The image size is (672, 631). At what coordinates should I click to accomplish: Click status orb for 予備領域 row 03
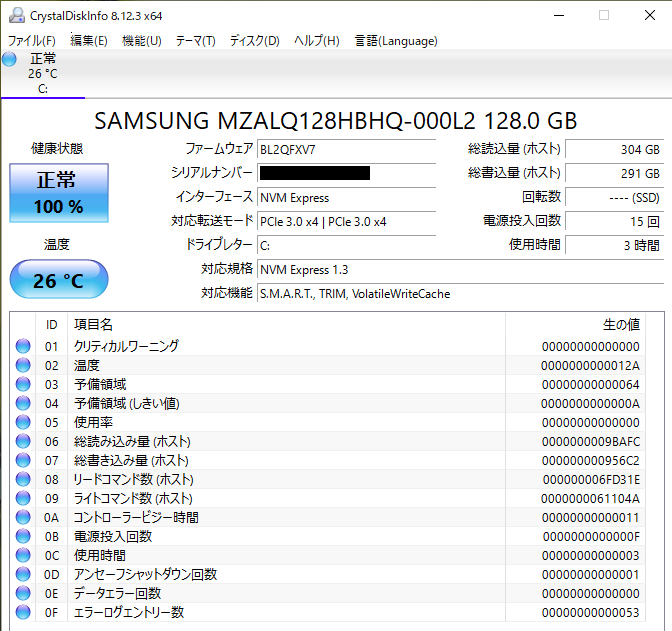coord(23,384)
